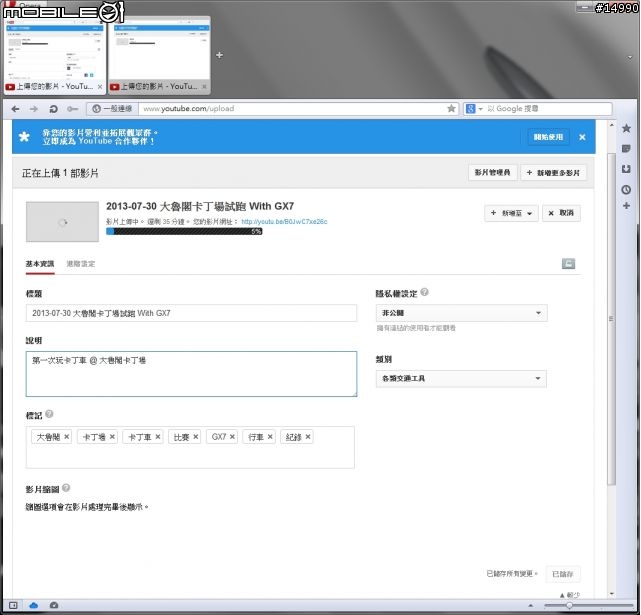641x615 pixels.
Task: Click the 說明 description text area
Action: pos(191,374)
